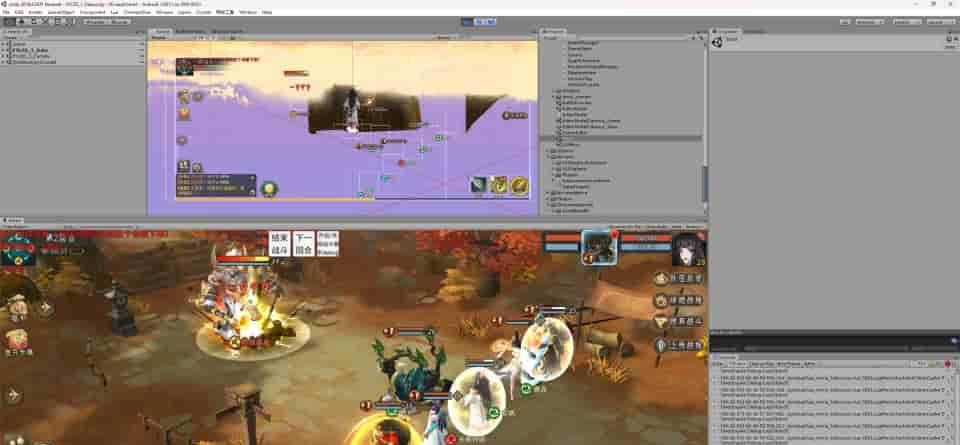The width and height of the screenshot is (960, 445).
Task: Click the fourth round button in the game's right-side column
Action: coord(661,345)
